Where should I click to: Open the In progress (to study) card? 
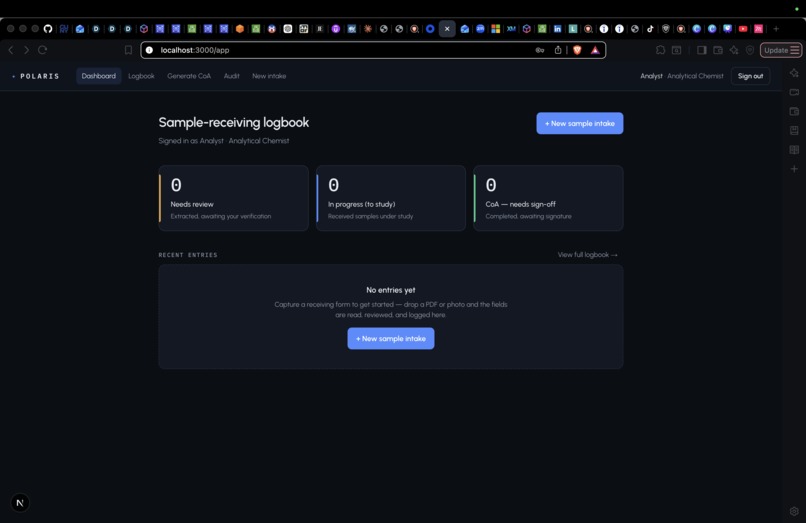[x=391, y=198]
